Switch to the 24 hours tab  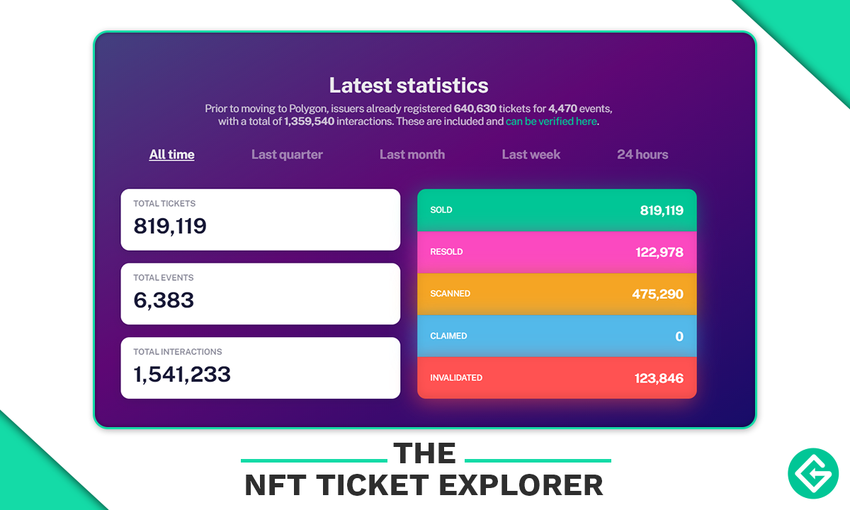point(642,155)
